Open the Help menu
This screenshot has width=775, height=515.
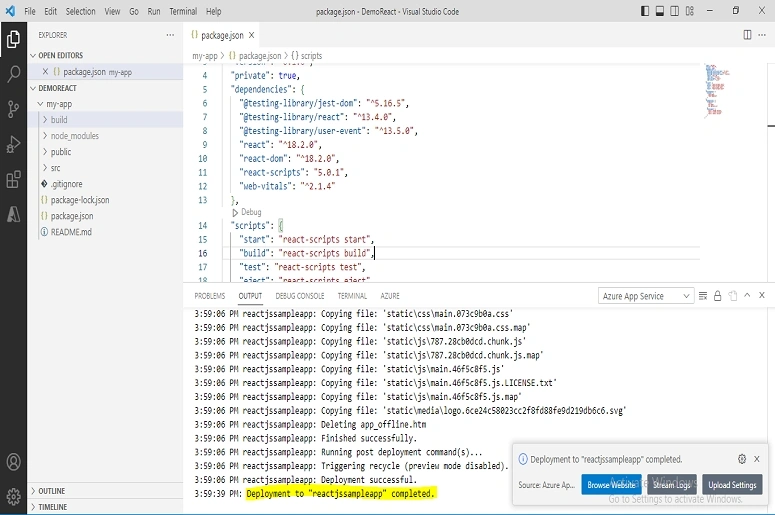tap(214, 11)
